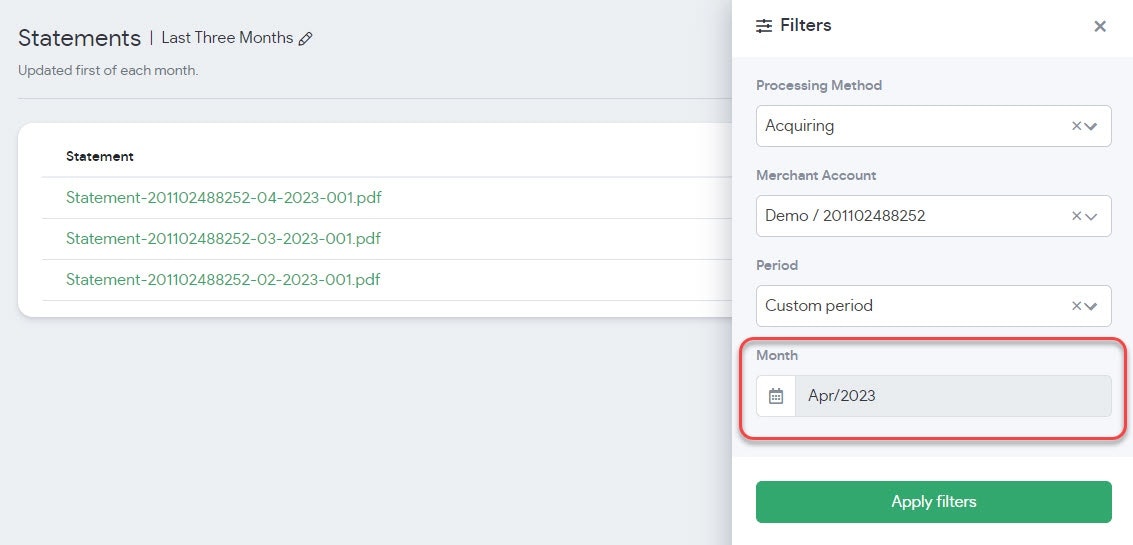This screenshot has height=545, width=1133.
Task: Close the Filters panel
Action: (x=1100, y=27)
